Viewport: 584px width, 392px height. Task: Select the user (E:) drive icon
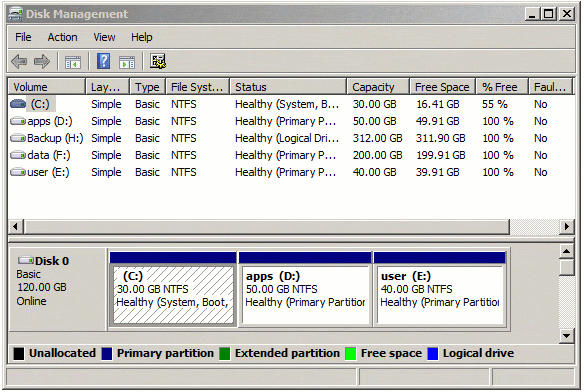[18, 172]
